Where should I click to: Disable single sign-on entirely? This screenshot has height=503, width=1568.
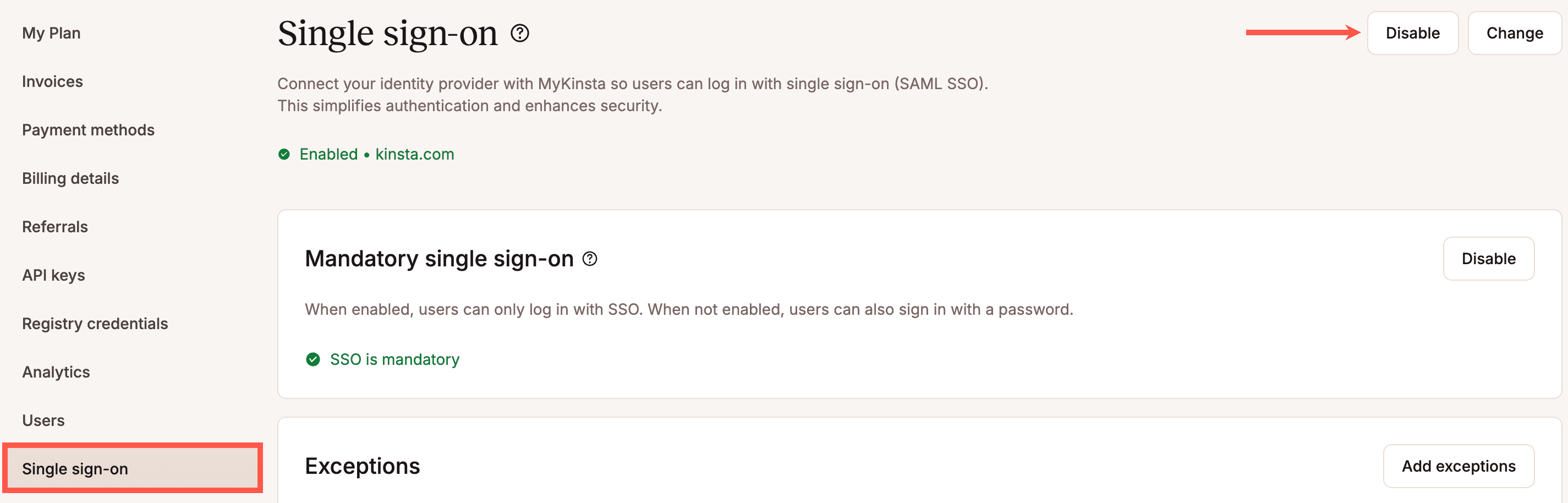tap(1412, 33)
